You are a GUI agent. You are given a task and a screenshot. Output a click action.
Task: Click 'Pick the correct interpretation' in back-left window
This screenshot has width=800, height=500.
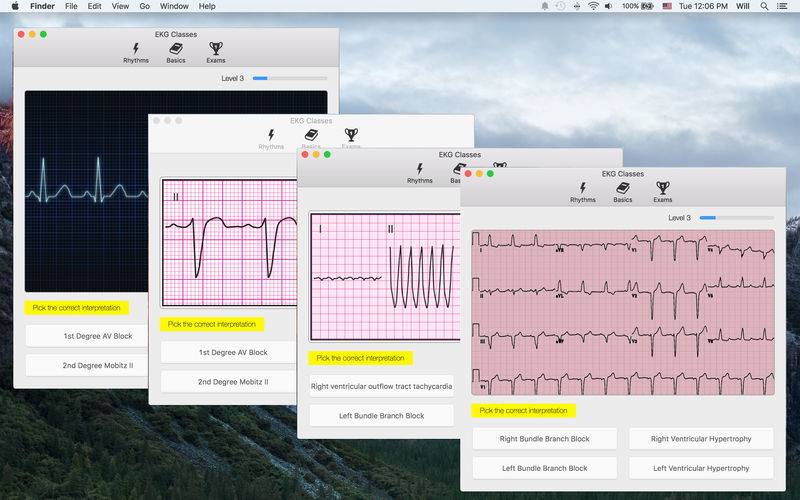(x=77, y=308)
